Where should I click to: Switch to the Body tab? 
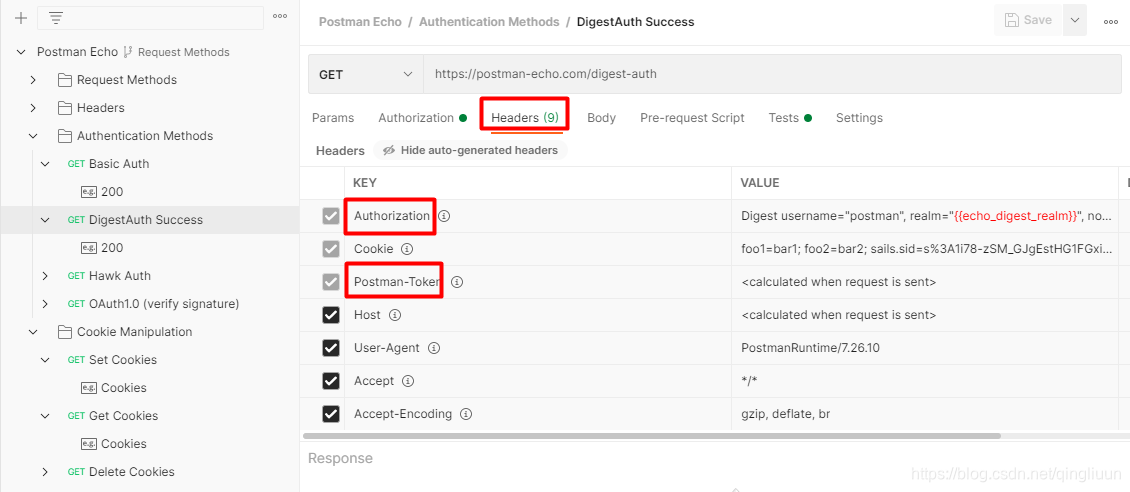pyautogui.click(x=601, y=117)
